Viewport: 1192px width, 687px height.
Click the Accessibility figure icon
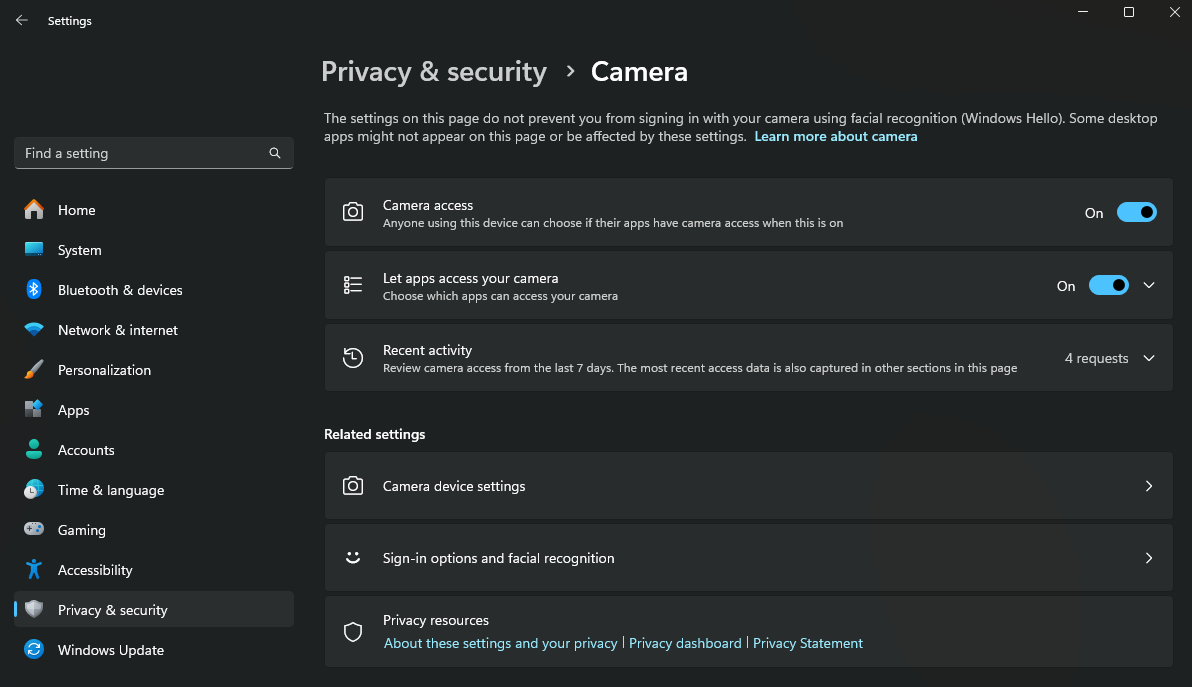(34, 570)
